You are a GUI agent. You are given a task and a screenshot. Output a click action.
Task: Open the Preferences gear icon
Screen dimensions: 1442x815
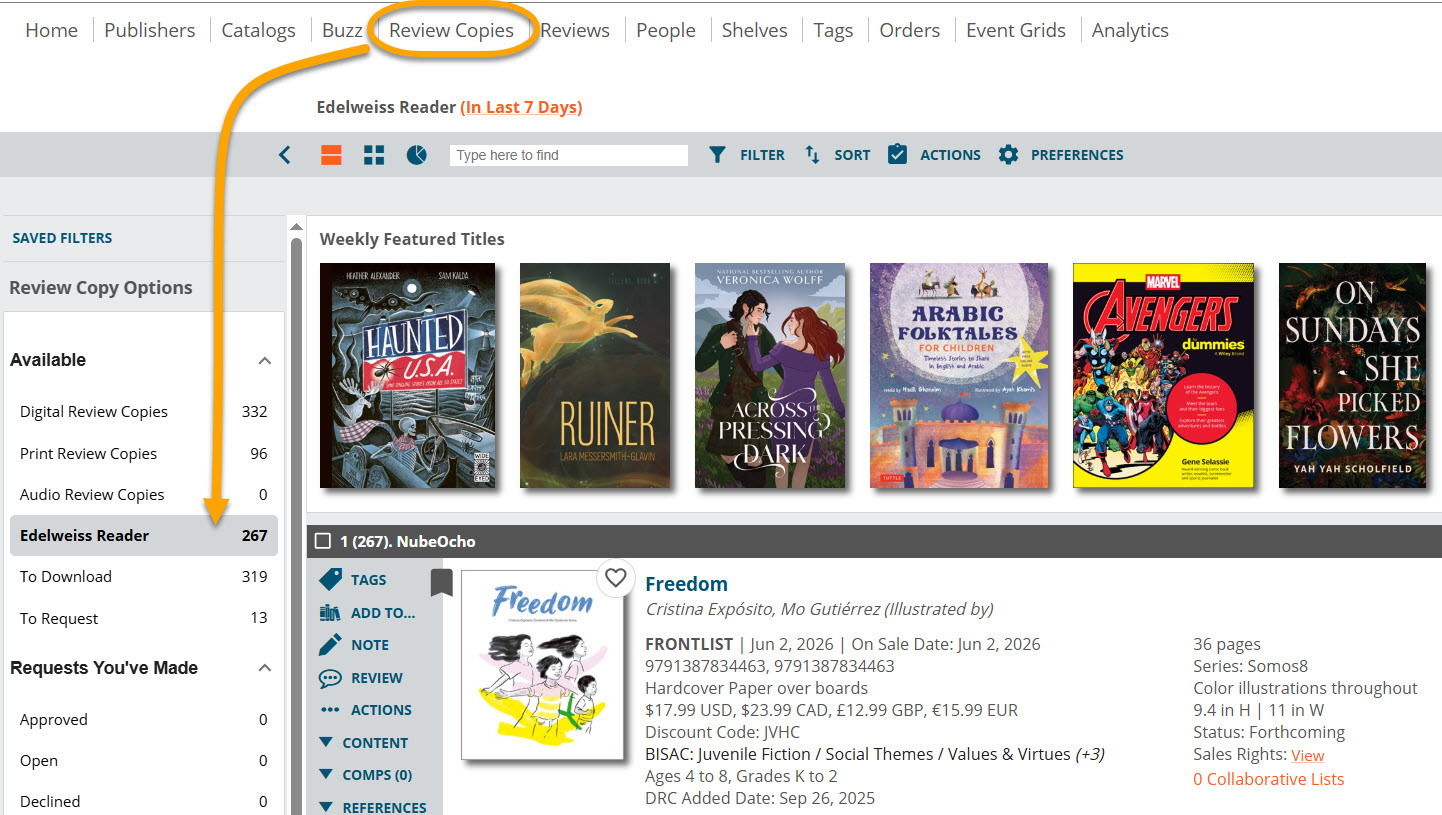[x=1008, y=155]
